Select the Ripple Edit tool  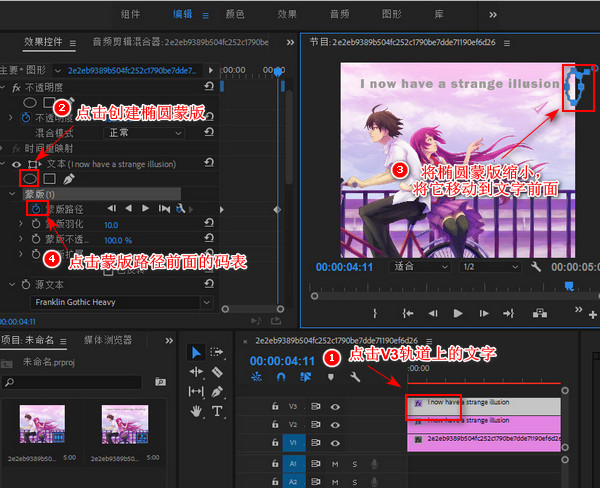coord(196,372)
